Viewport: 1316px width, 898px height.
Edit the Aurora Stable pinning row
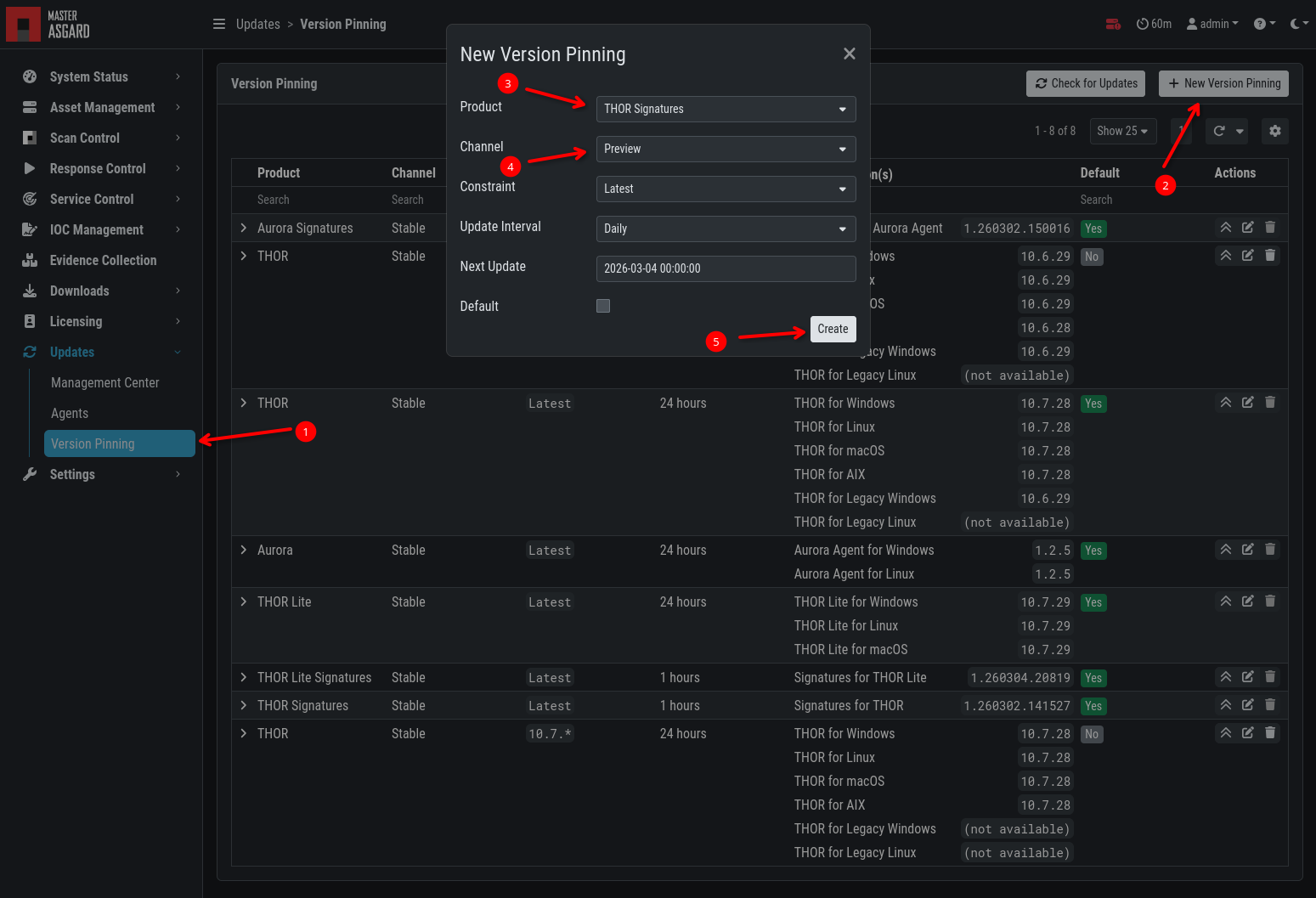[x=1247, y=549]
